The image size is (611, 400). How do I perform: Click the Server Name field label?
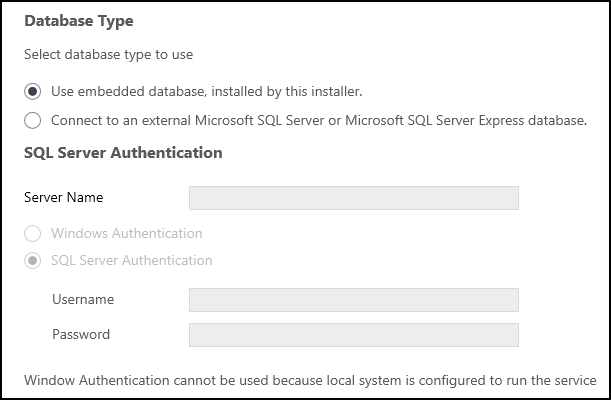tap(64, 197)
